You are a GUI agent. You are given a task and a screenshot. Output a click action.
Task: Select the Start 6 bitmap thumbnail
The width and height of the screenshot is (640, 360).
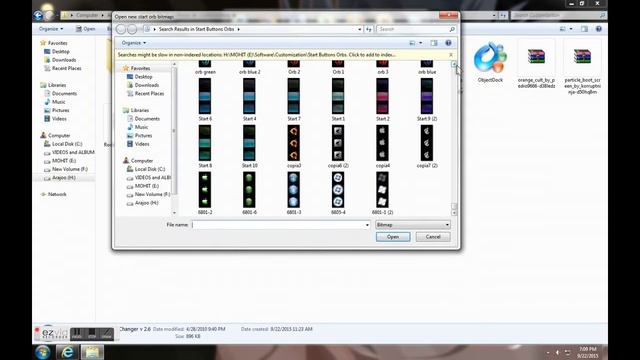click(x=205, y=96)
